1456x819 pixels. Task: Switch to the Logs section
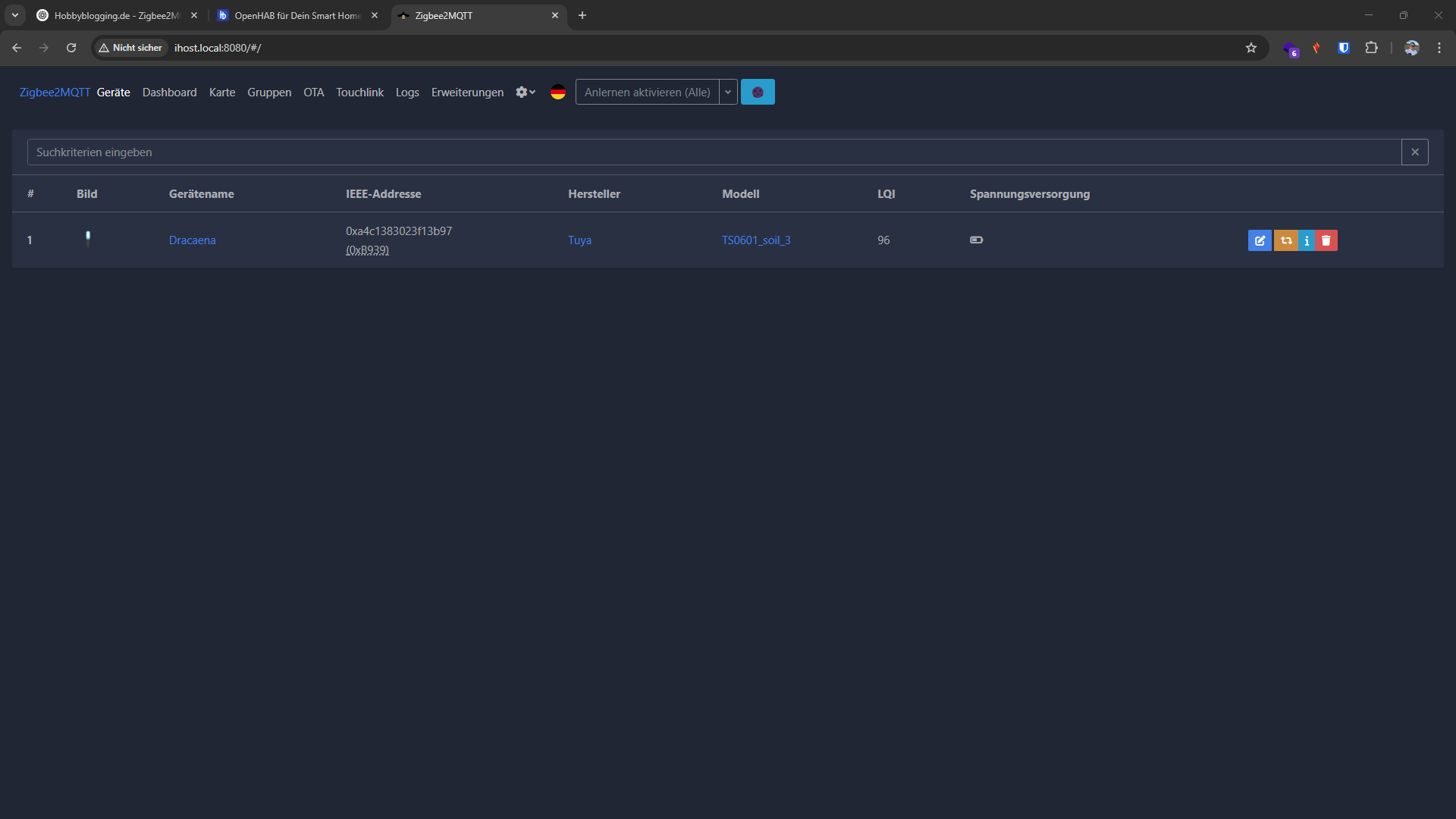tap(407, 92)
